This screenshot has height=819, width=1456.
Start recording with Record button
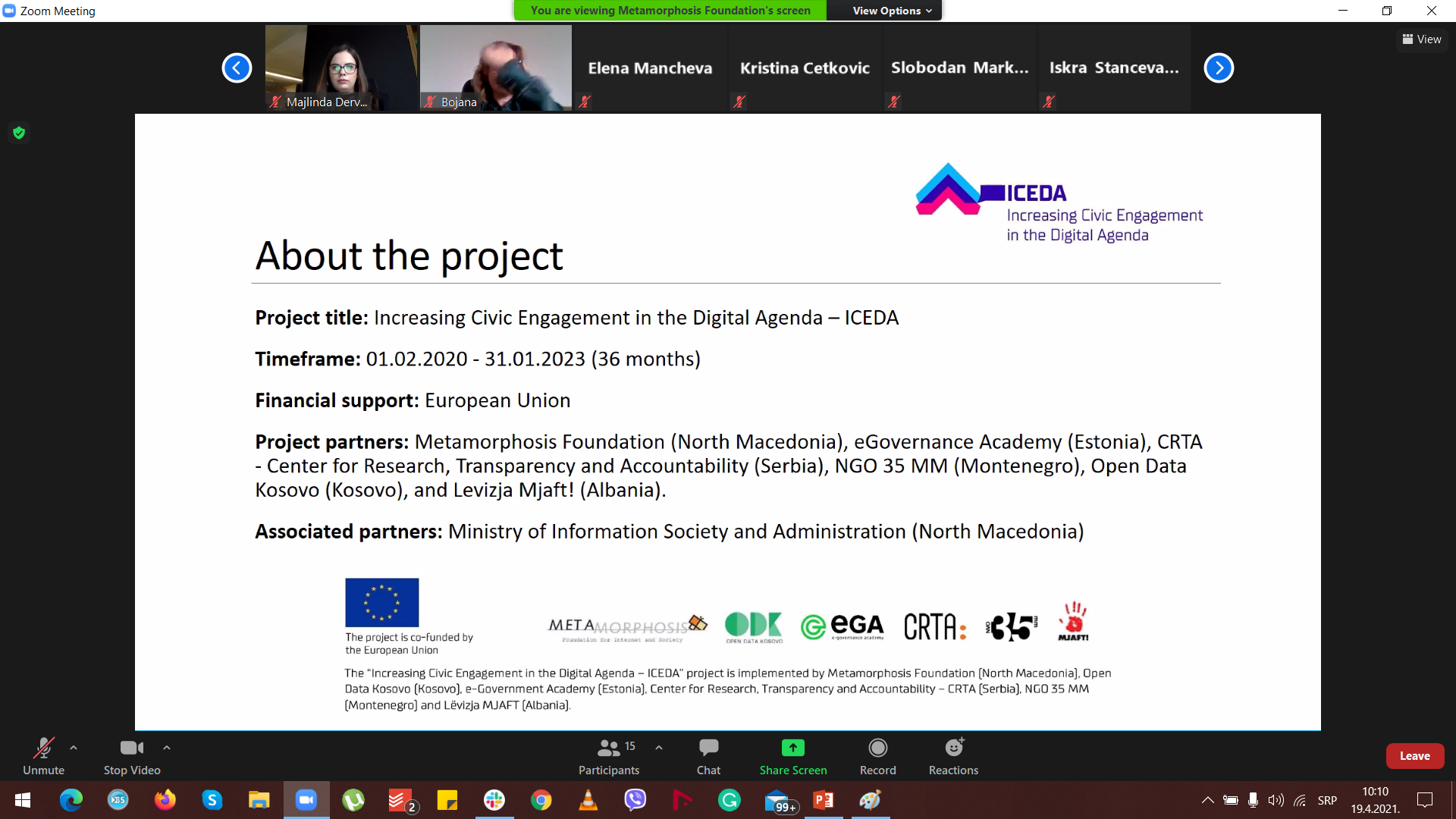pyautogui.click(x=877, y=756)
